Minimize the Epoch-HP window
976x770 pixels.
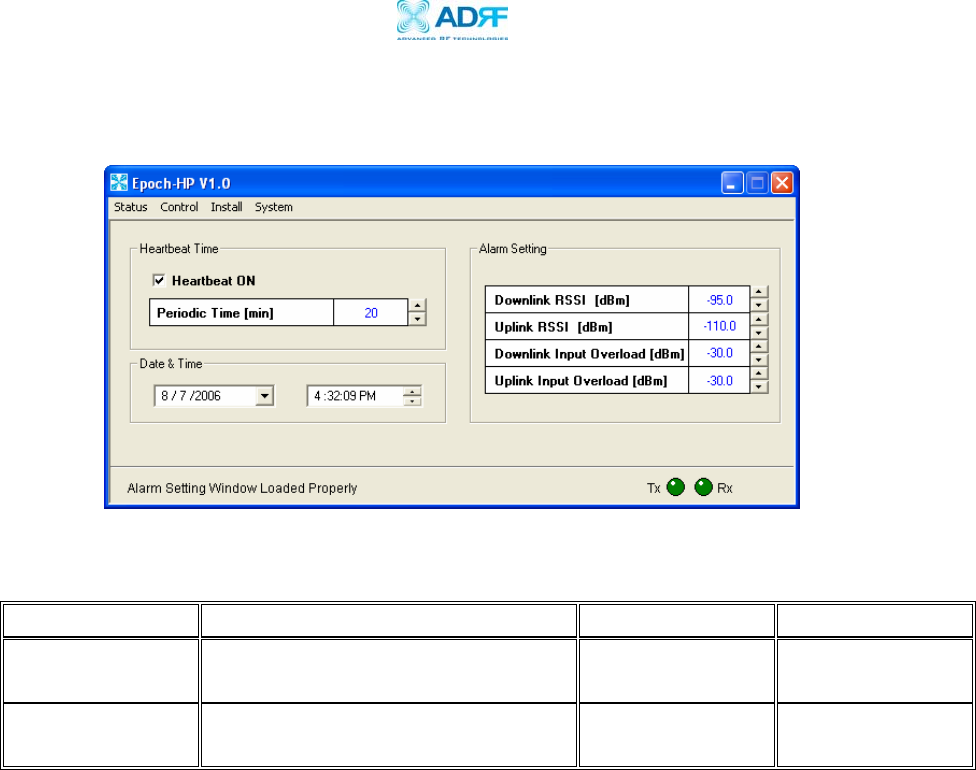(732, 183)
